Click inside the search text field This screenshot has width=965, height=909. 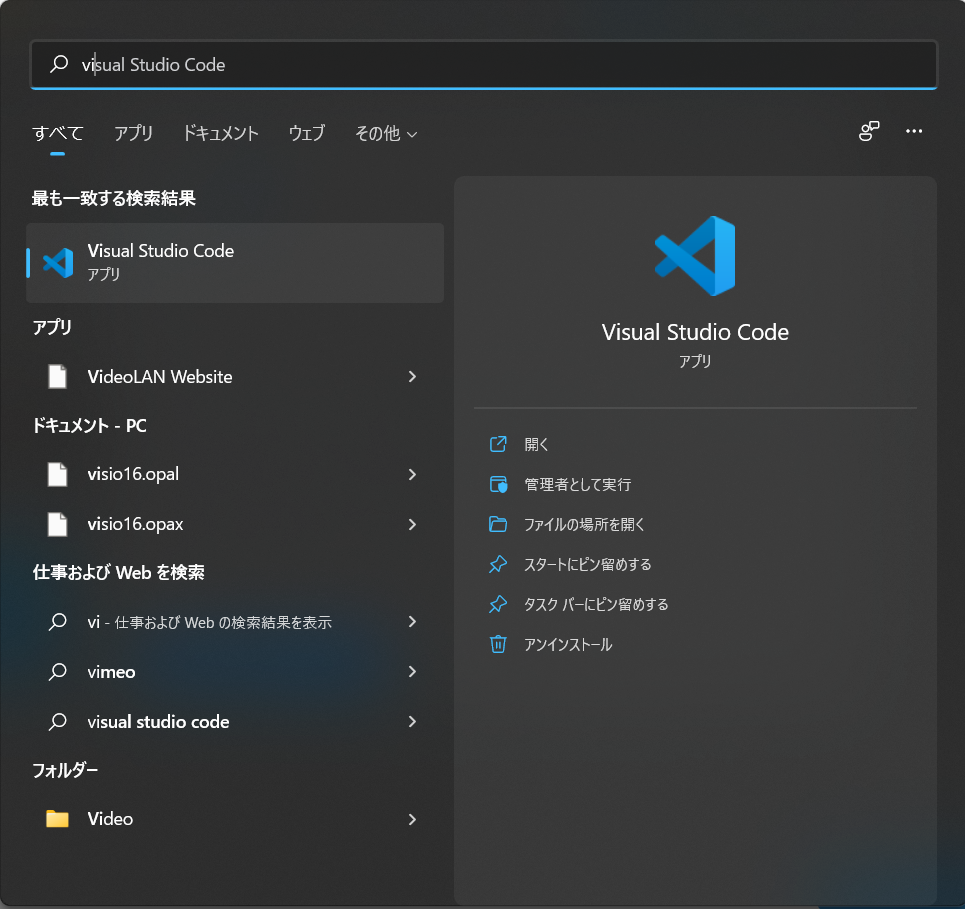point(484,65)
